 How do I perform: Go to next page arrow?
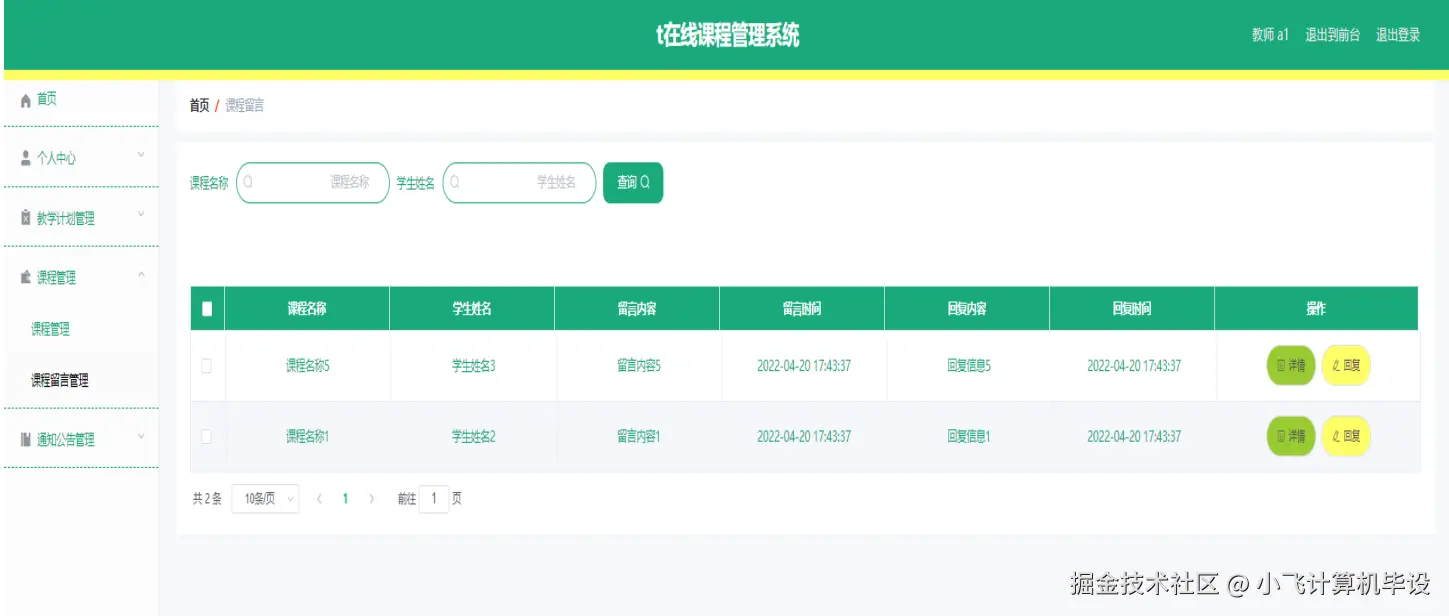tap(372, 498)
